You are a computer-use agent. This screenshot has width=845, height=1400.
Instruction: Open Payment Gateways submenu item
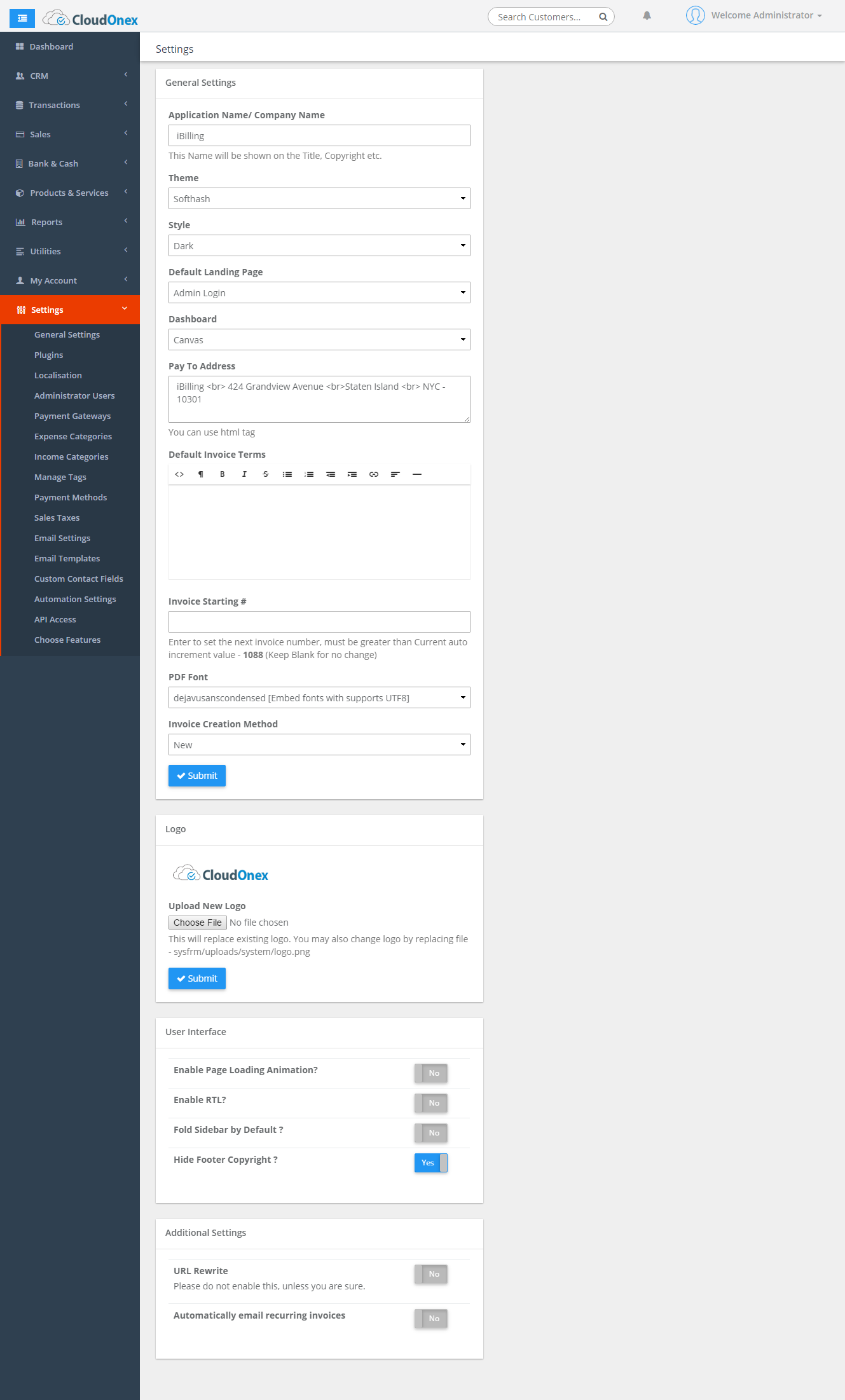pos(72,416)
